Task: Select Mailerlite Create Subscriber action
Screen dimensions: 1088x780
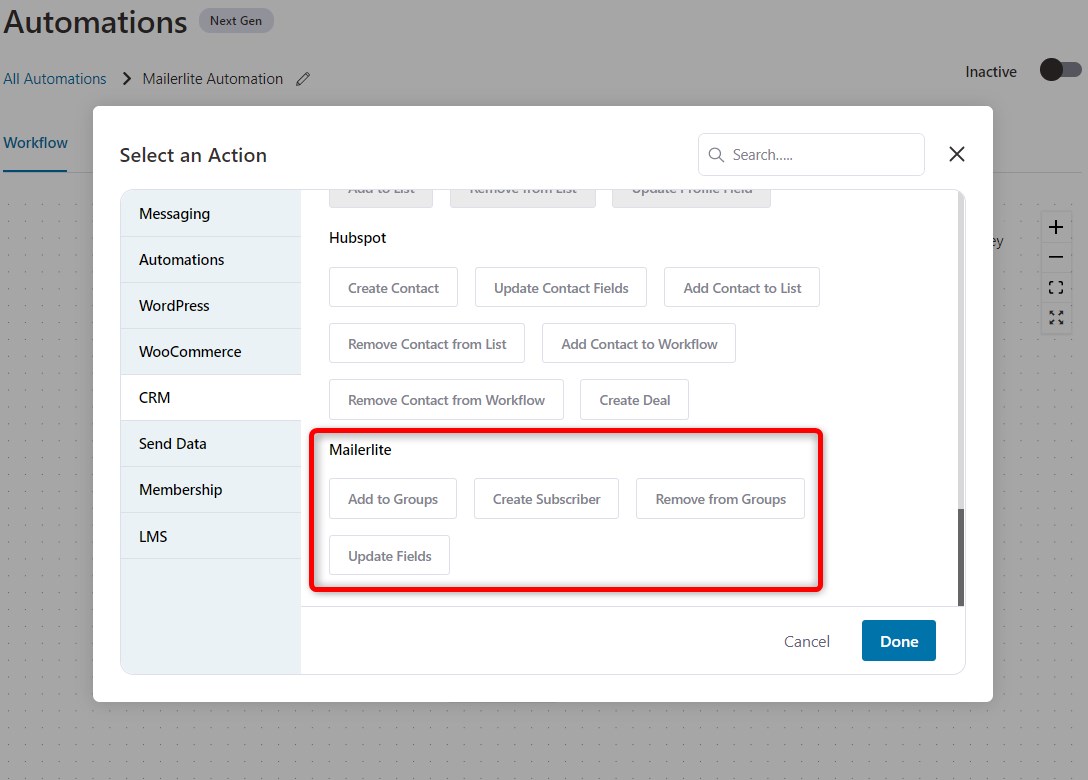Action: 546,499
